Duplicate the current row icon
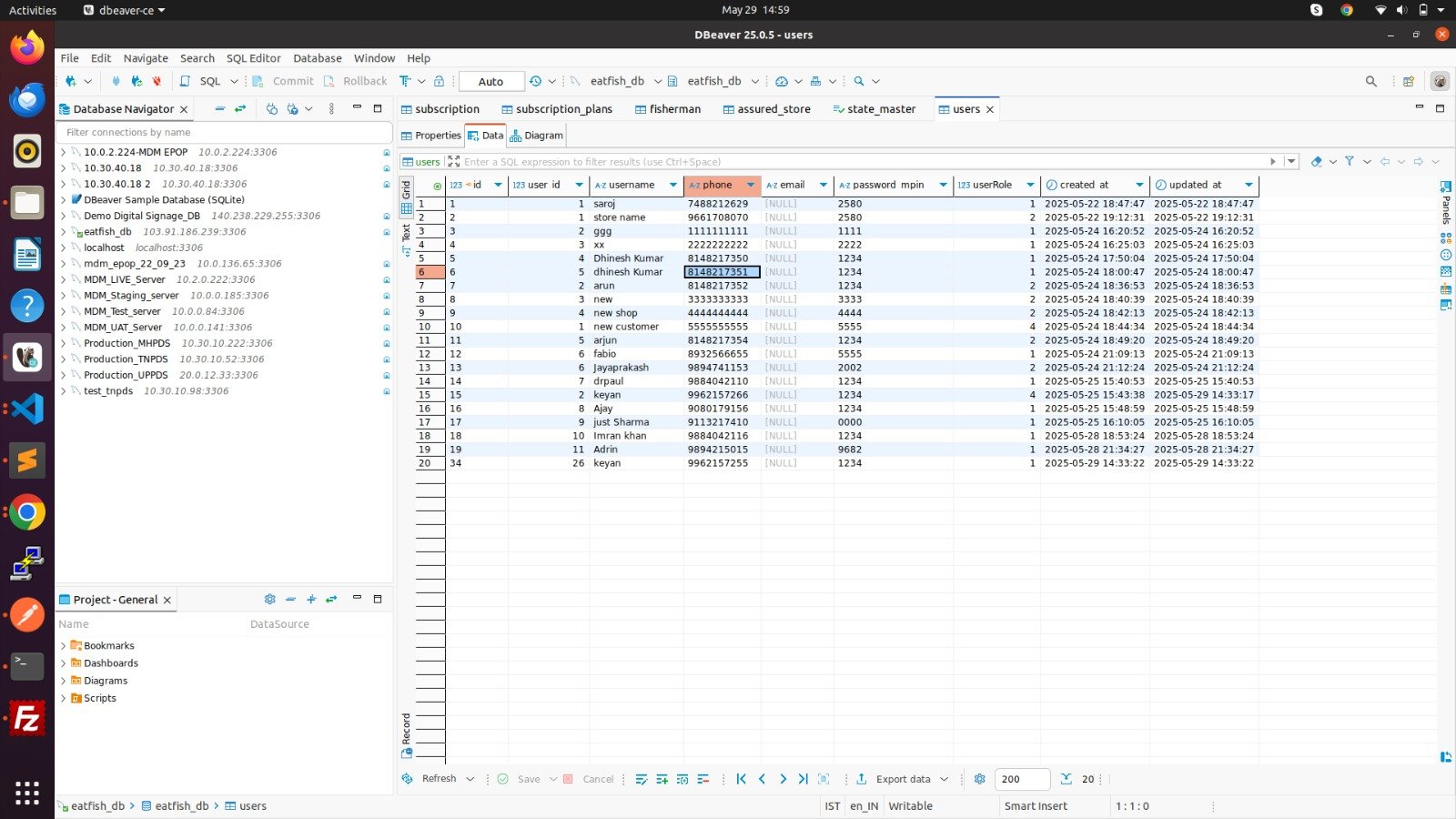Screen dimensions: 1456x819 [x=682, y=779]
